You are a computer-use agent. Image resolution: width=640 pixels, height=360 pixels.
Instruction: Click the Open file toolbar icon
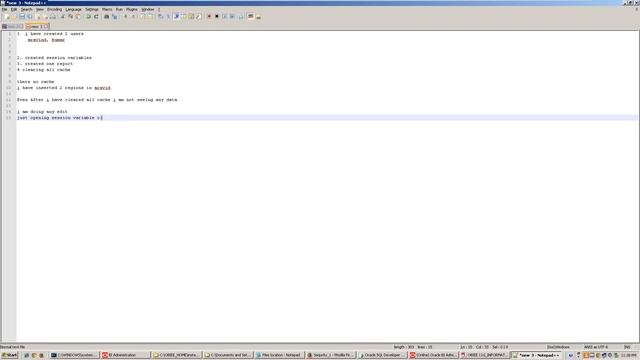pyautogui.click(x=14, y=16)
